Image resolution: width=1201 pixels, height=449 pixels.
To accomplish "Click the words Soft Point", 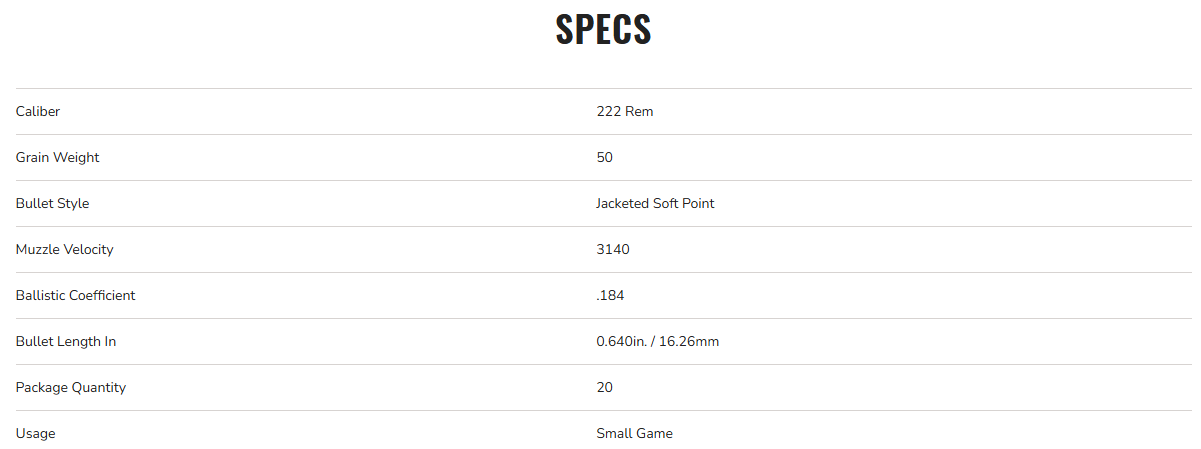I will (683, 203).
